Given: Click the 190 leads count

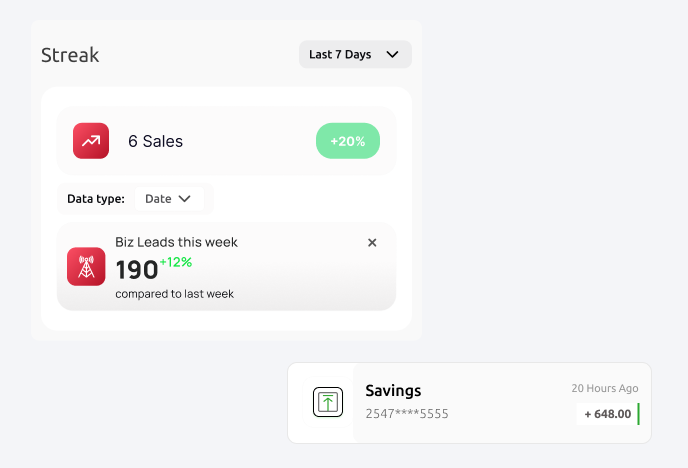Looking at the screenshot, I should (136, 270).
